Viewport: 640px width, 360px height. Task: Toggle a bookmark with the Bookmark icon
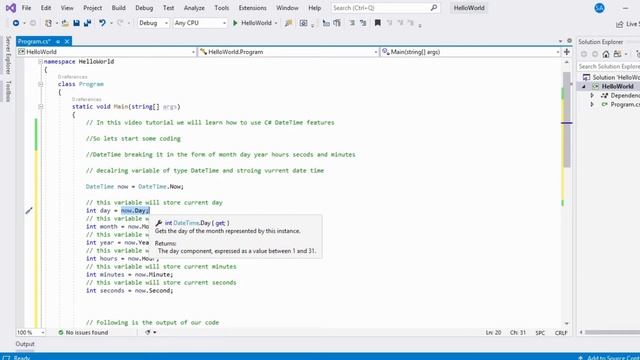coord(378,23)
